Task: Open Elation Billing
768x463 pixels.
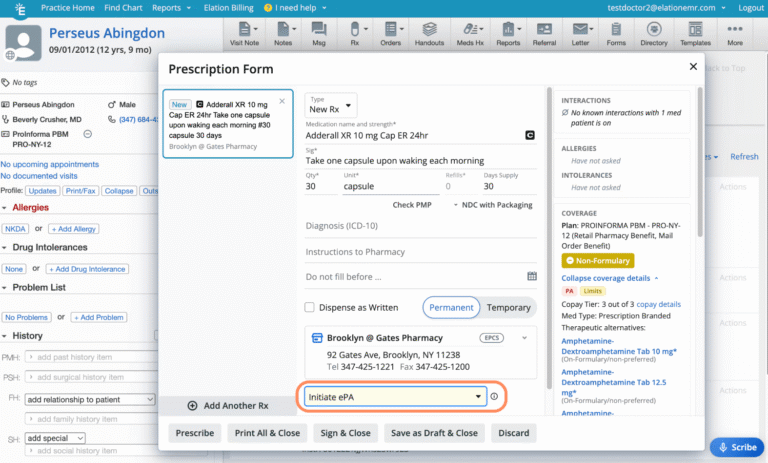Action: point(229,8)
